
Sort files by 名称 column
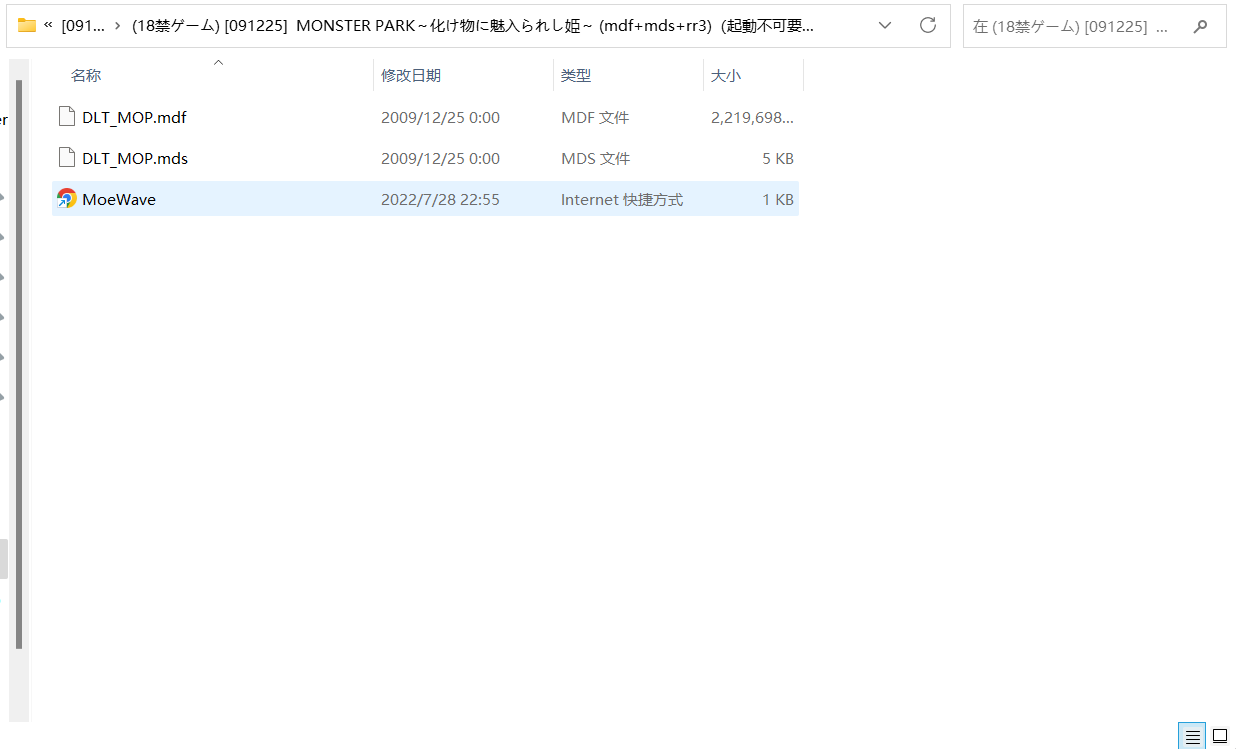click(x=86, y=76)
